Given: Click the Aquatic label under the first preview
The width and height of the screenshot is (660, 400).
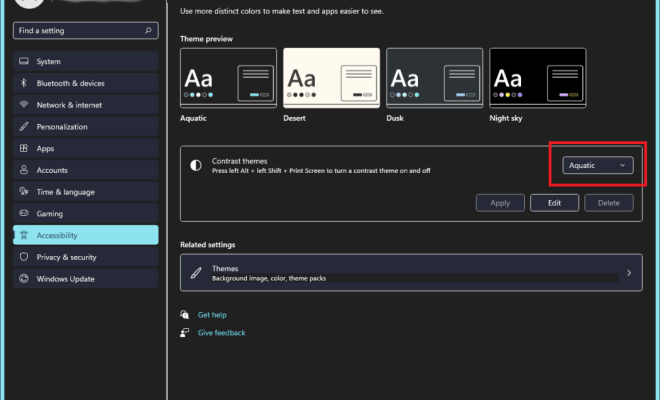Looking at the screenshot, I should [x=193, y=118].
